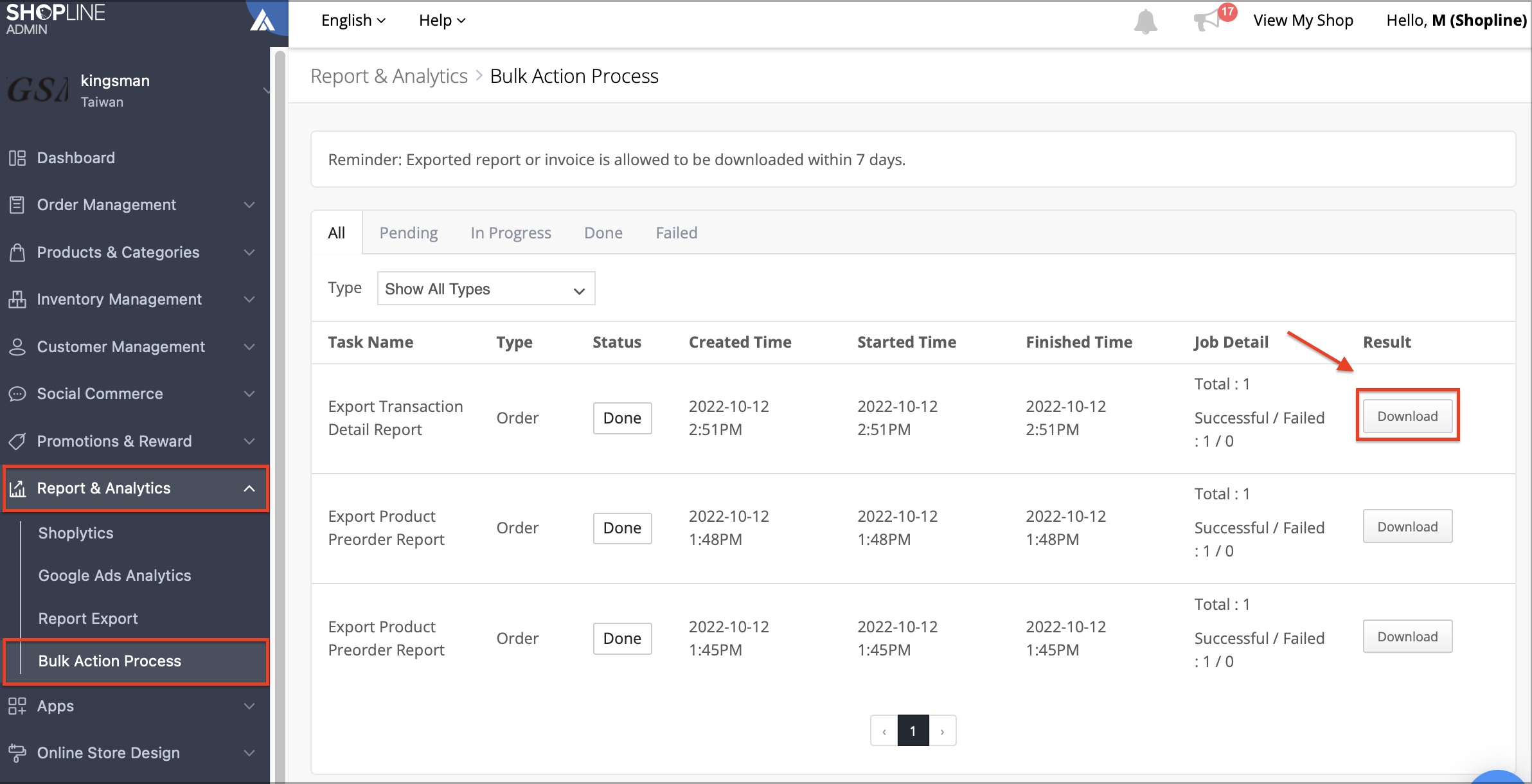Click the Inventory Management boxes icon
The height and width of the screenshot is (784, 1532).
(x=17, y=299)
